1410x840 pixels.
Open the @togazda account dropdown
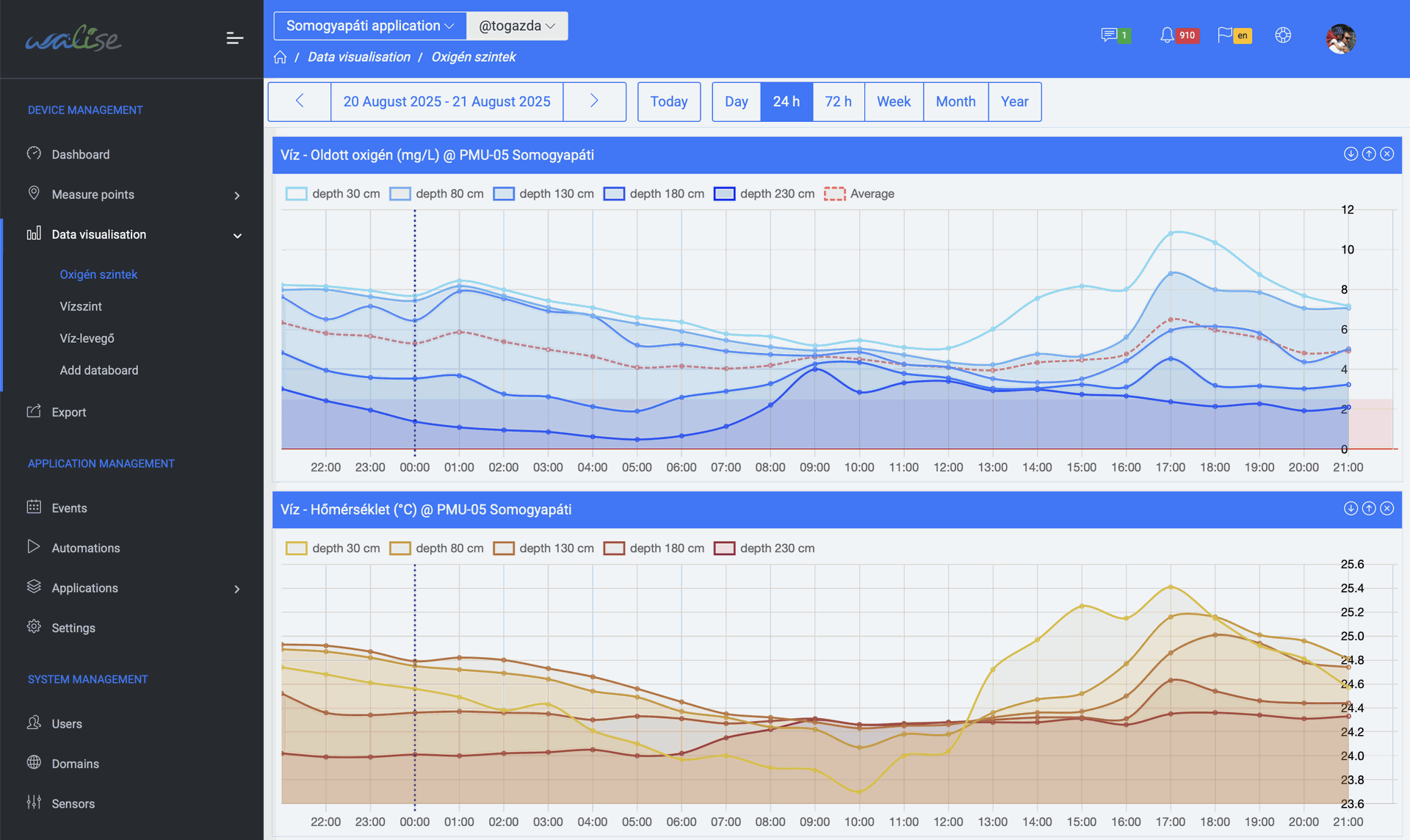point(516,26)
